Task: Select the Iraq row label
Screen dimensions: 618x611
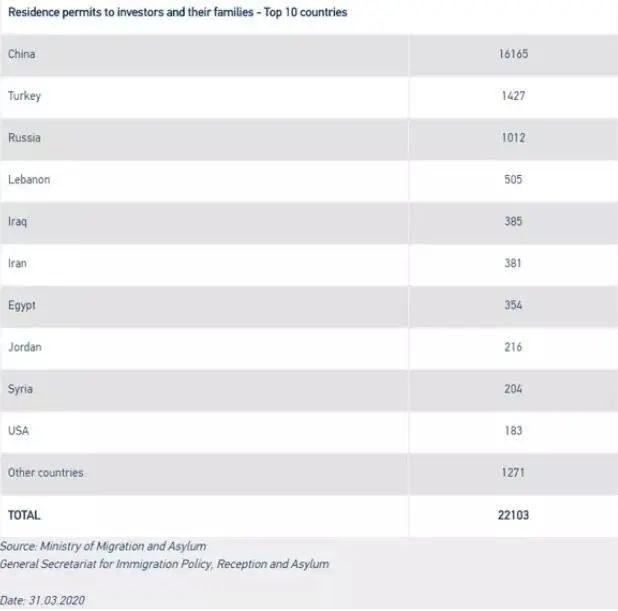Action: pyautogui.click(x=18, y=222)
